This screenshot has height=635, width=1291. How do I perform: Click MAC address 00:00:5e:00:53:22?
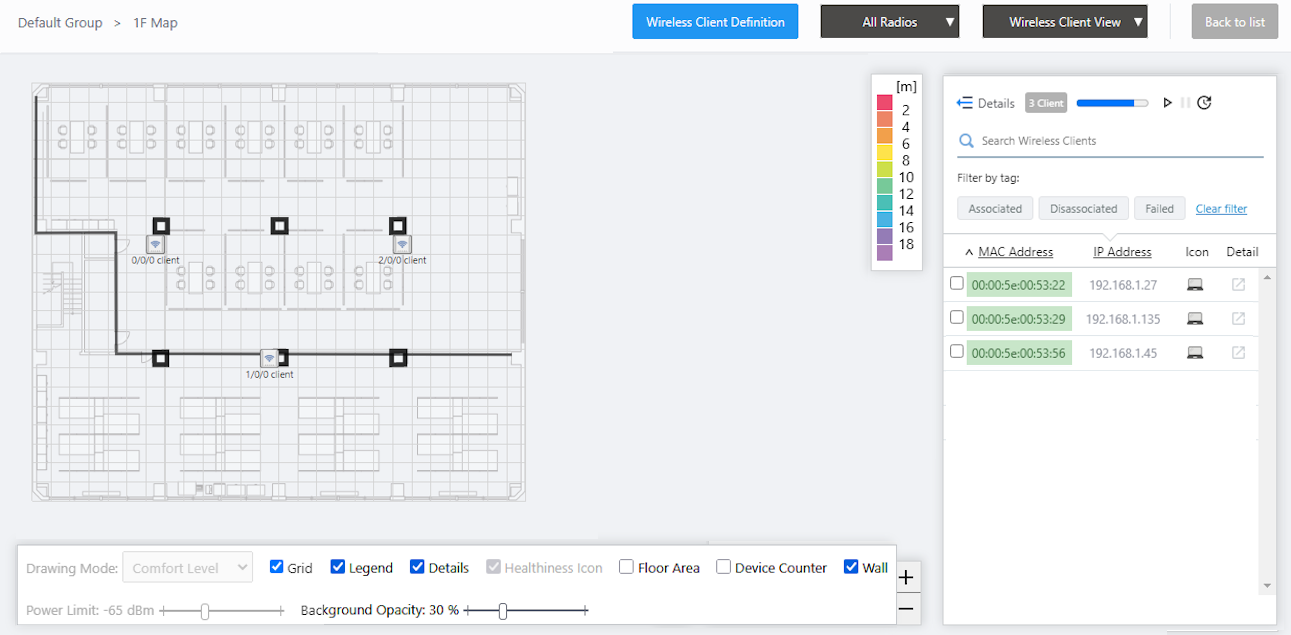coord(1019,285)
